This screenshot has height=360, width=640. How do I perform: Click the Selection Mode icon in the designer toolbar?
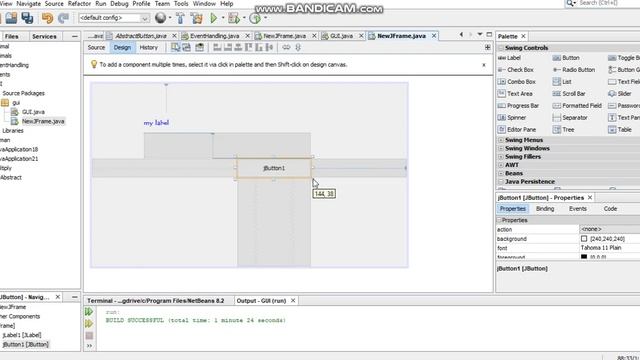176,47
